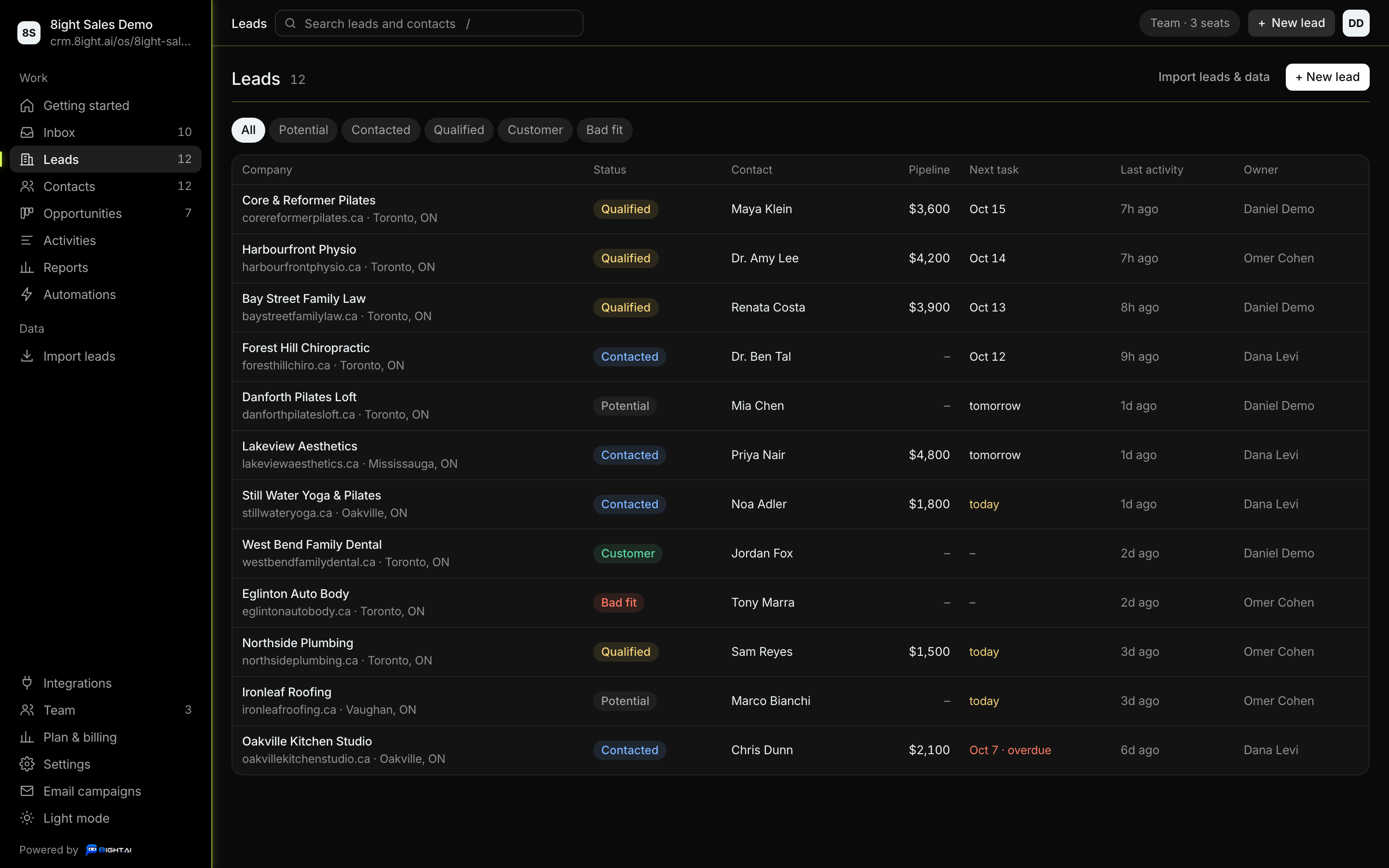The image size is (1389, 868).
Task: Click the Customer badge for West Bend Family Dental
Action: (x=627, y=554)
